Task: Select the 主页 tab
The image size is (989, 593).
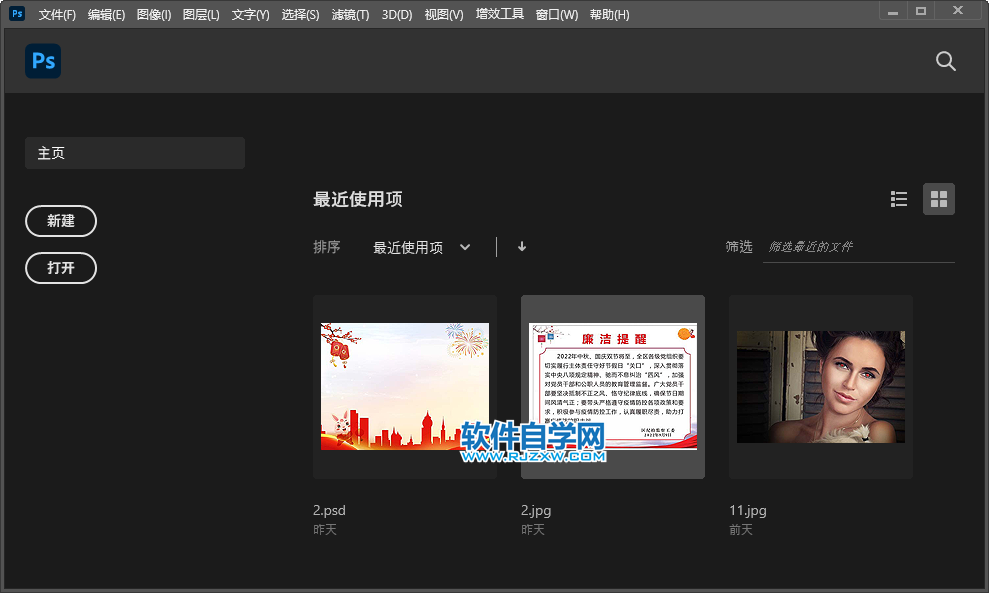Action: click(x=135, y=153)
